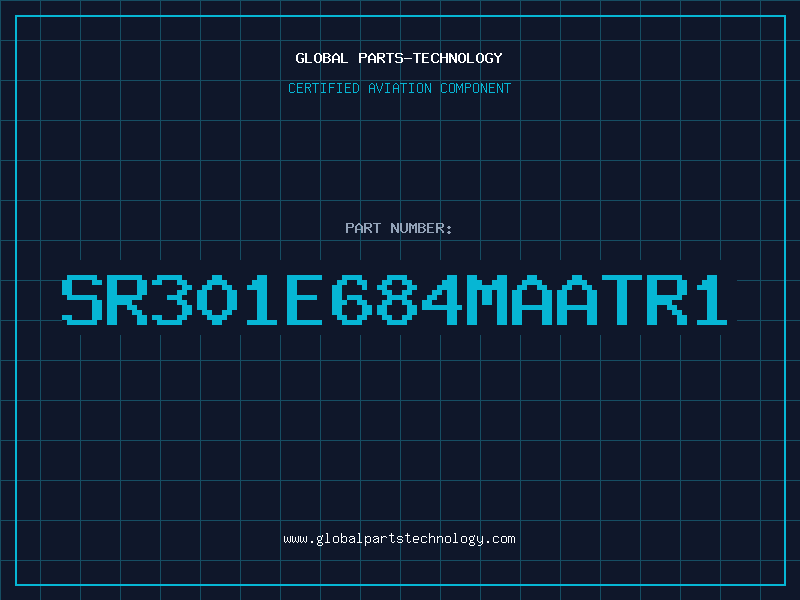Click the leading S of the part number
The height and width of the screenshot is (600, 800).
[x=82, y=300]
